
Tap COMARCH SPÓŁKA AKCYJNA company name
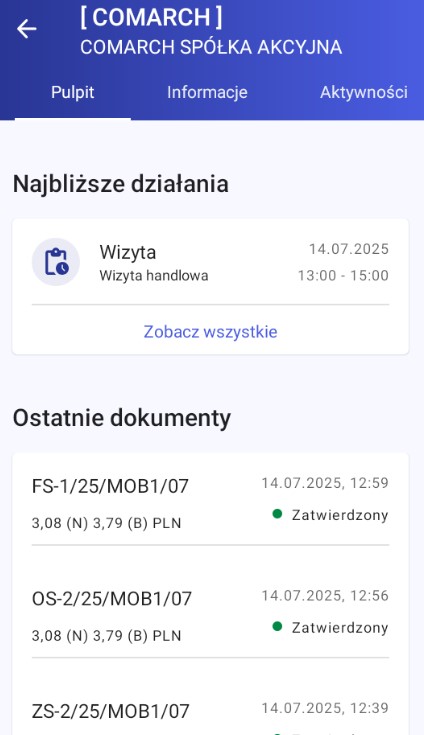click(211, 47)
